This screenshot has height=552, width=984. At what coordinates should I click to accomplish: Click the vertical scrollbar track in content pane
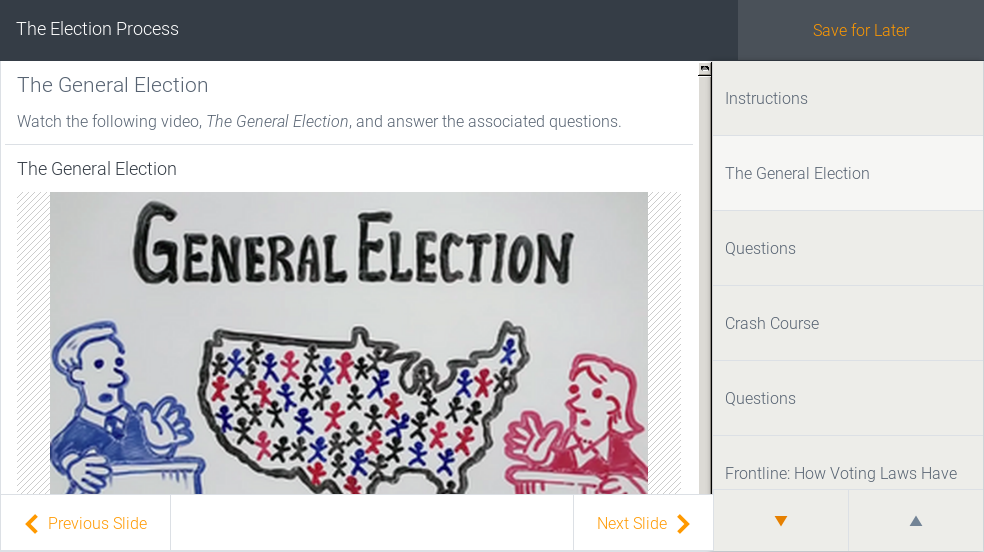point(705,300)
